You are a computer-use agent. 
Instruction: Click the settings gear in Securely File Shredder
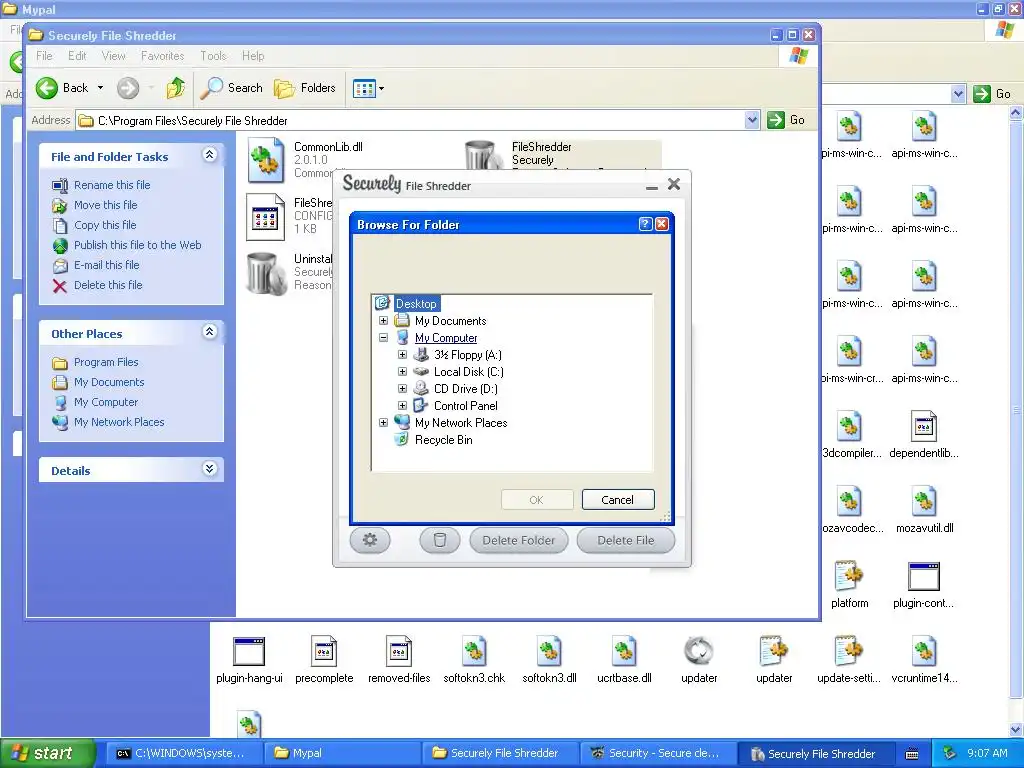(x=370, y=540)
